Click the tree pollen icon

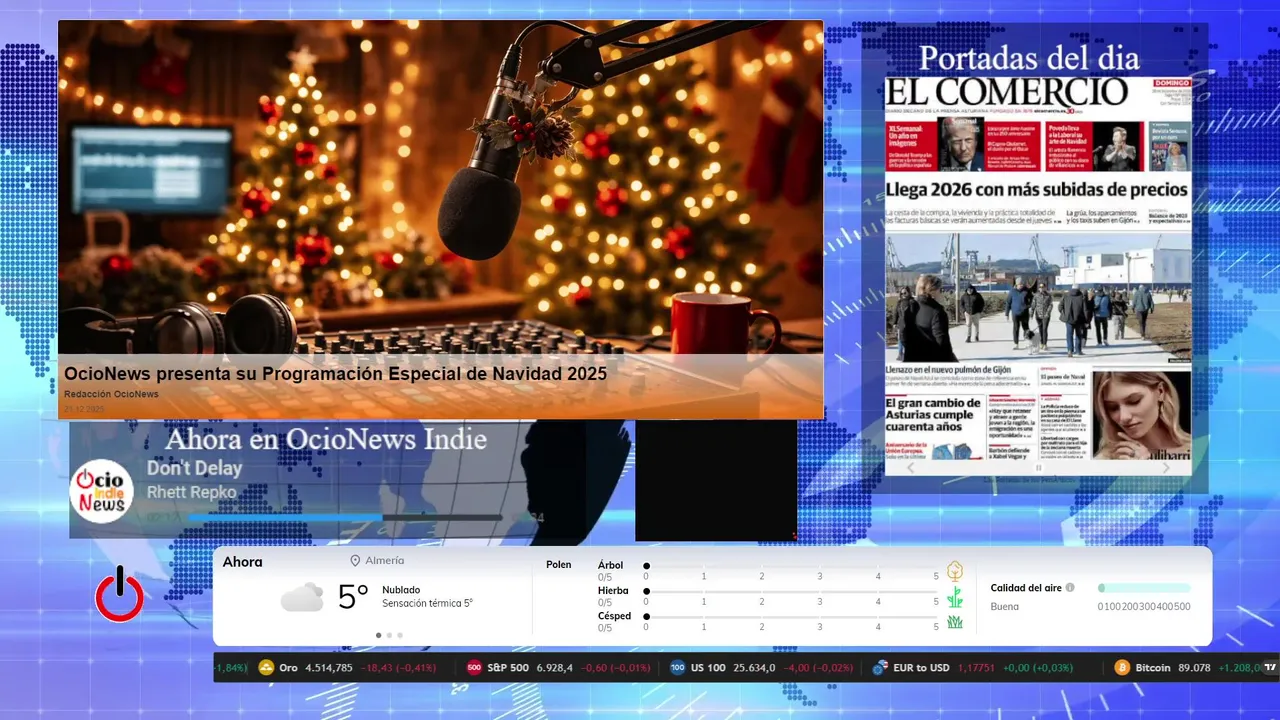pos(955,571)
